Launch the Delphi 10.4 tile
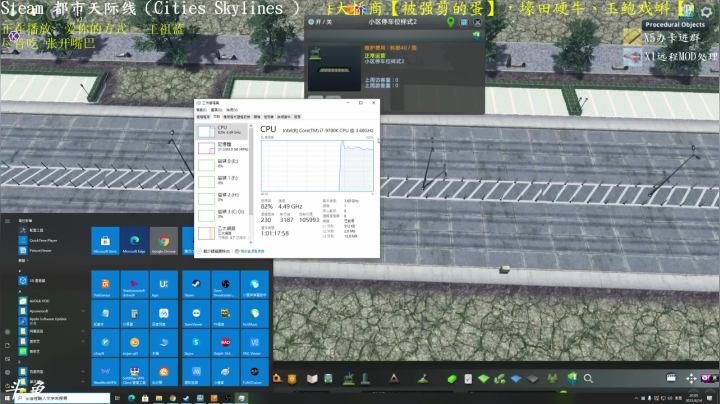 tap(225, 343)
